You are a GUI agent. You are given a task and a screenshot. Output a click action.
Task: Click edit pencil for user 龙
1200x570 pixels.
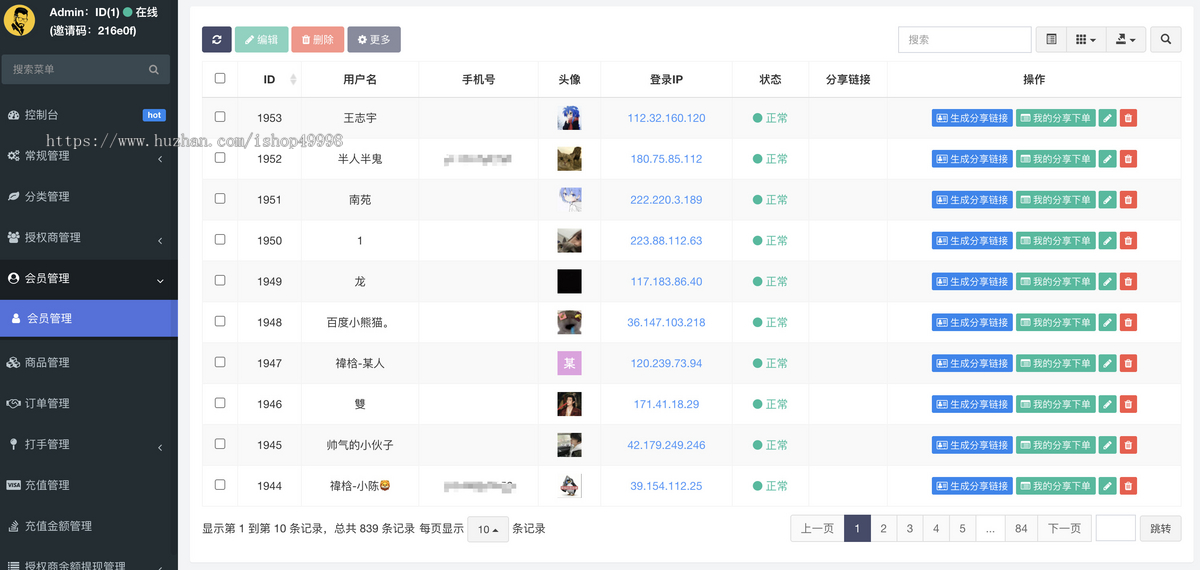pos(1107,282)
